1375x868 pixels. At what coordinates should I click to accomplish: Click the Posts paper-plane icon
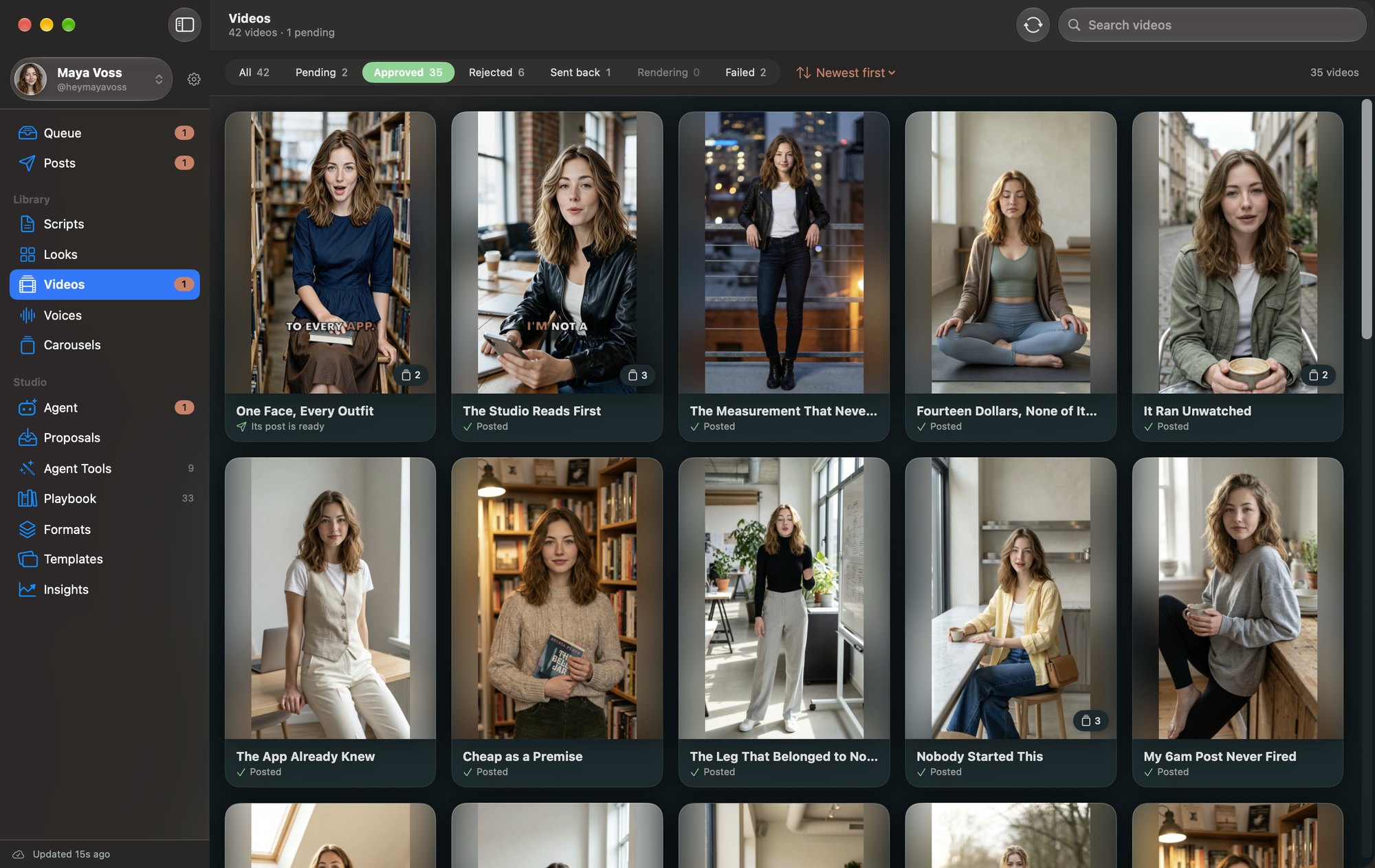pos(27,163)
